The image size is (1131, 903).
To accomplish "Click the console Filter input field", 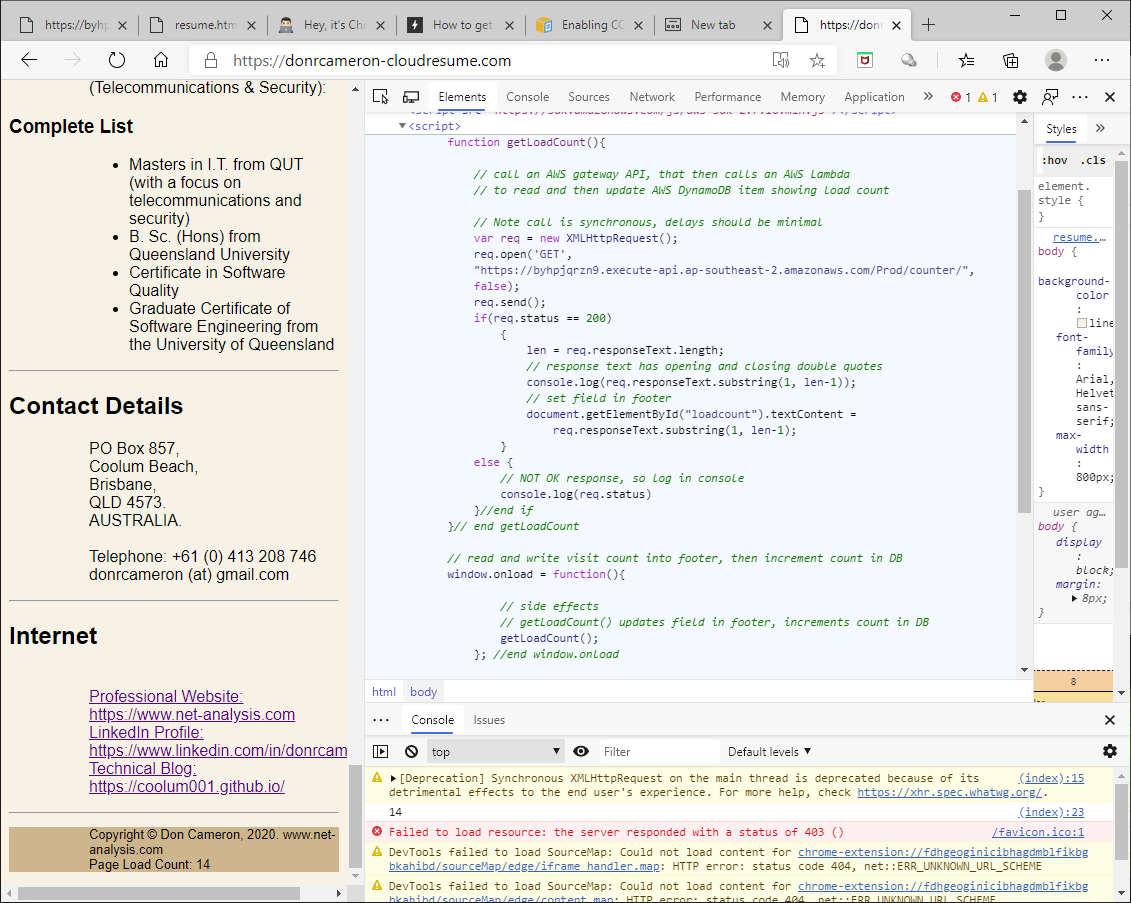I will coord(659,752).
